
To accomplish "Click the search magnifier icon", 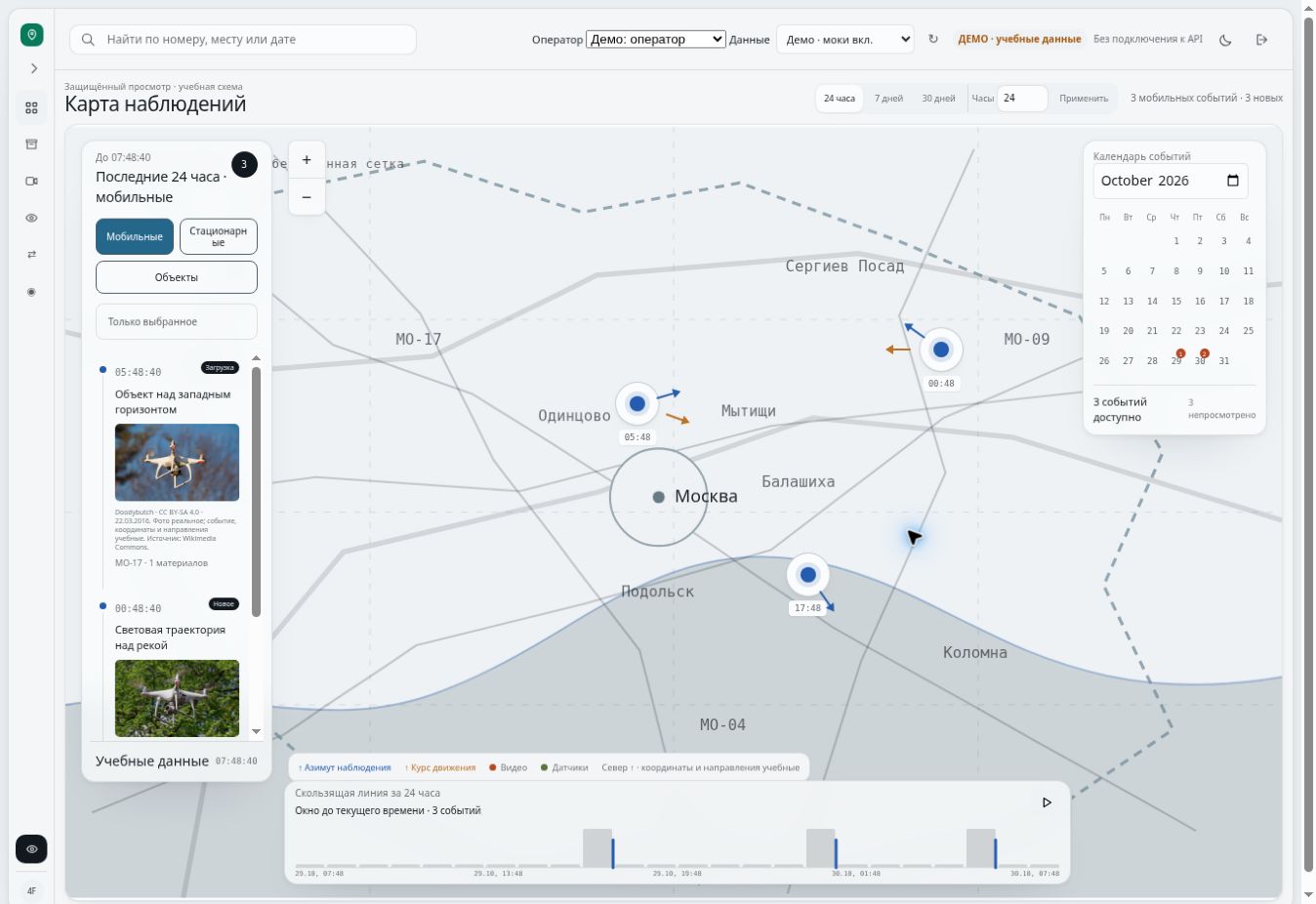I will [88, 40].
